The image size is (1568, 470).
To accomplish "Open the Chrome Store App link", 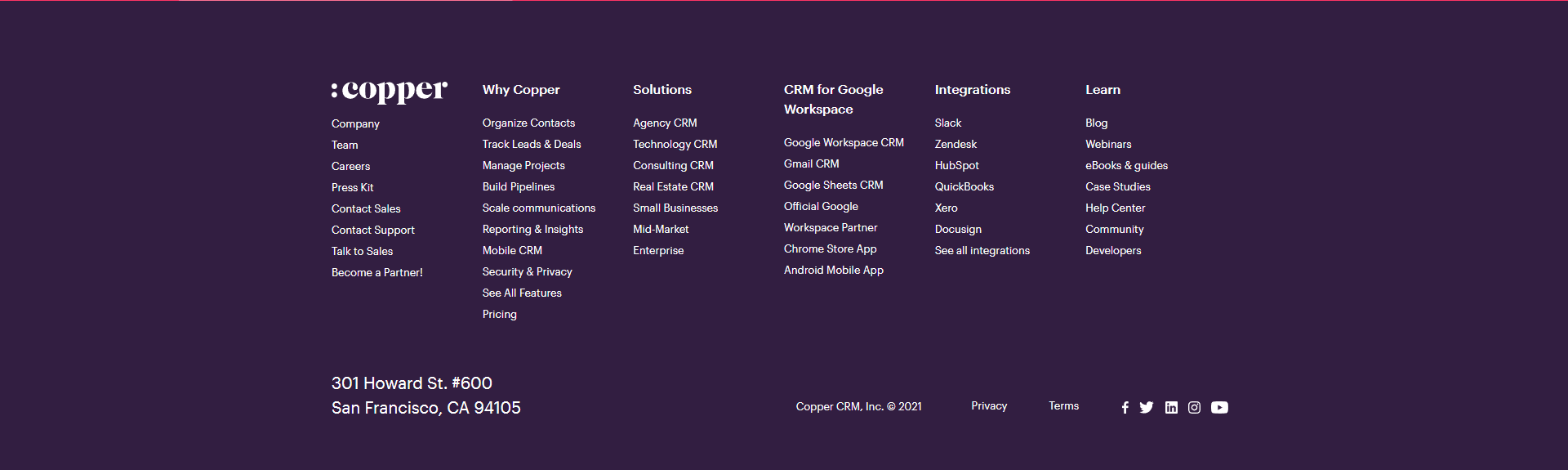I will (830, 248).
